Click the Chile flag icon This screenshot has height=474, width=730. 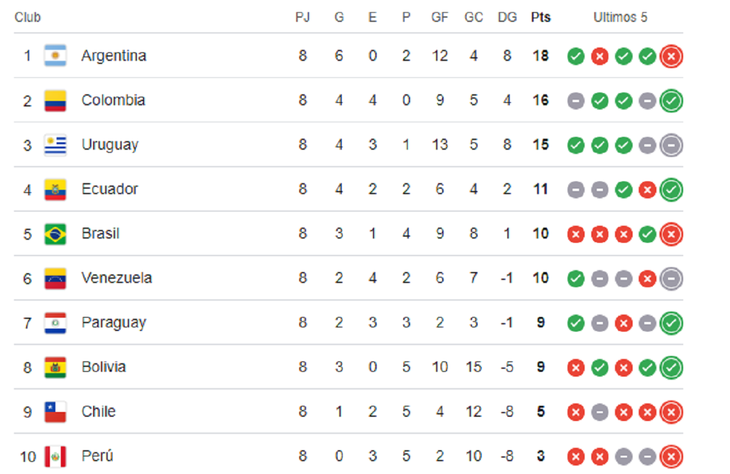[x=55, y=412]
